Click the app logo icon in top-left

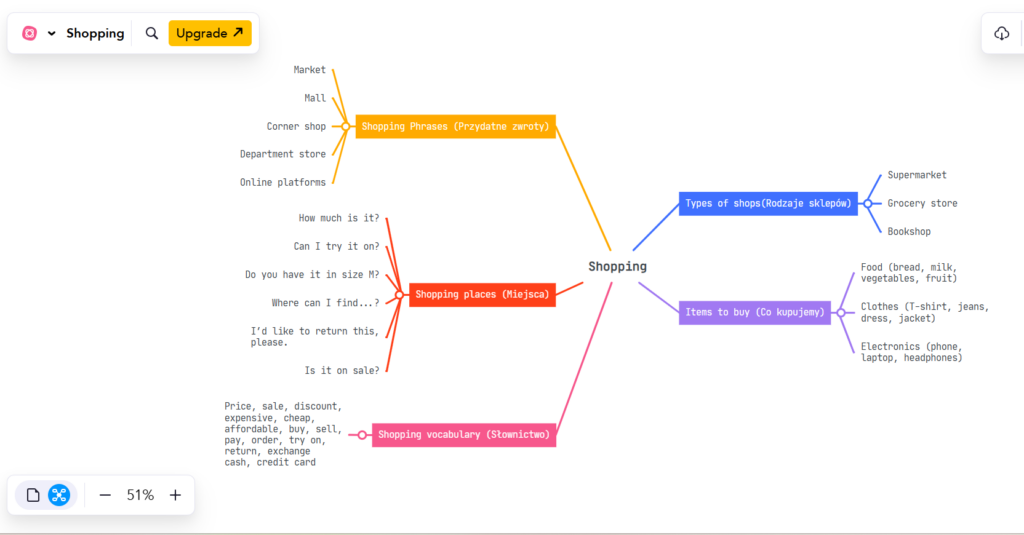tap(30, 33)
